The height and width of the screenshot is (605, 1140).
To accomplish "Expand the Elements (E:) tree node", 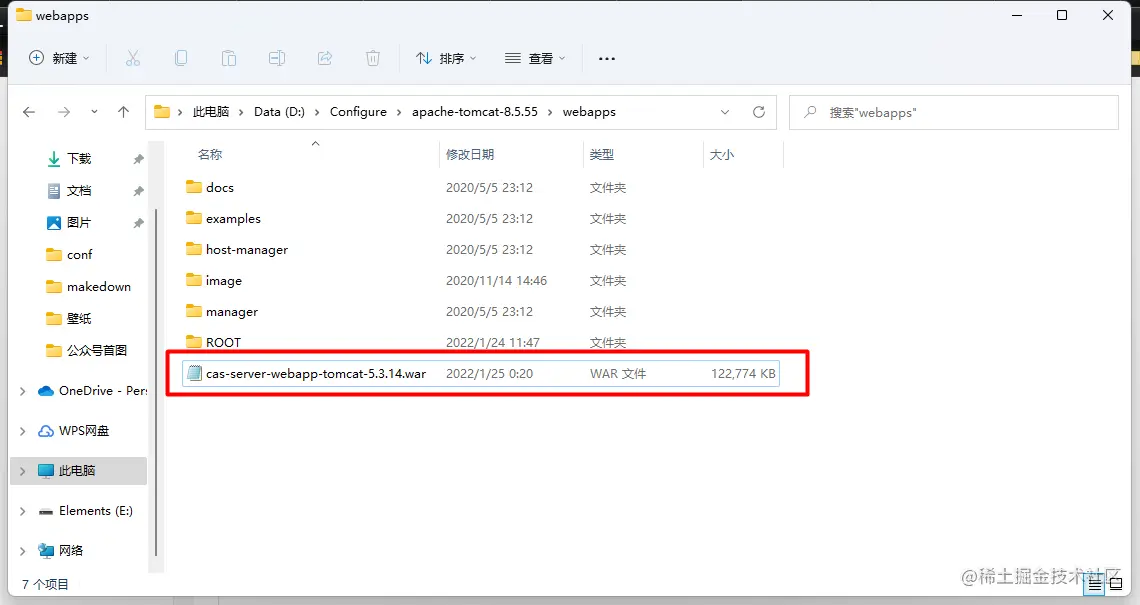I will point(23,511).
